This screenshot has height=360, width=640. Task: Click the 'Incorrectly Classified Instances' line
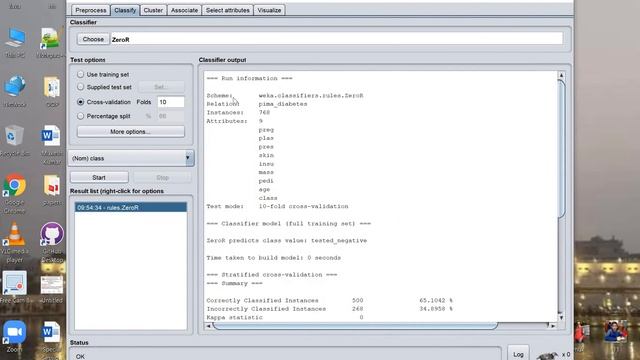[x=329, y=309]
